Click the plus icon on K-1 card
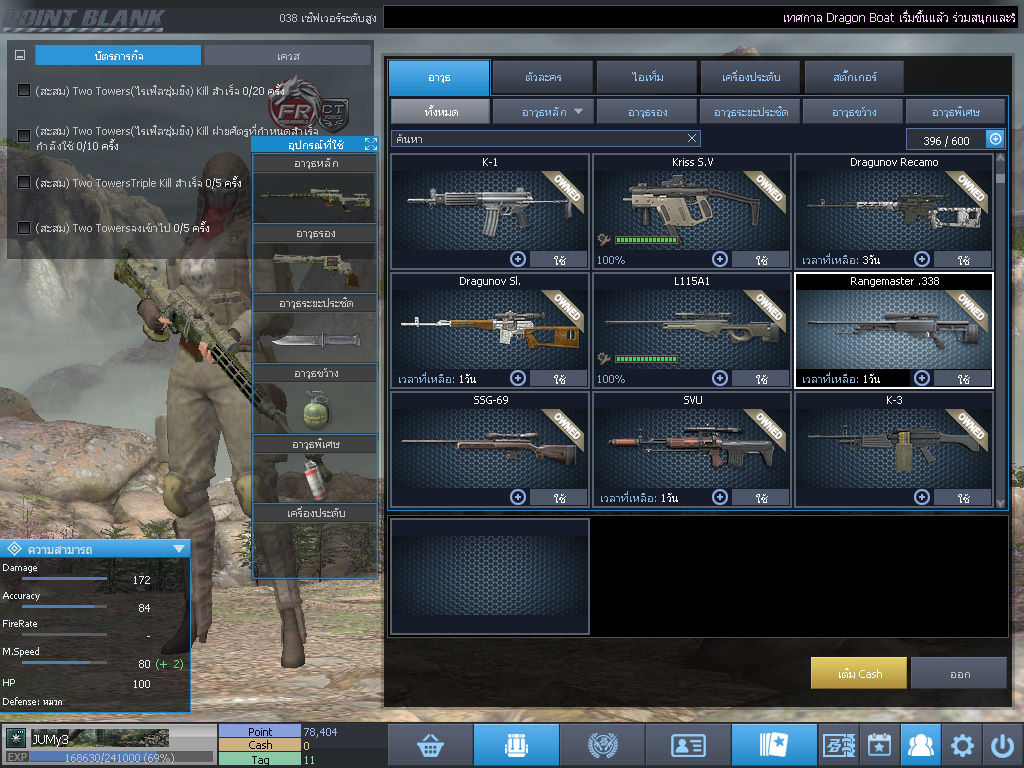1024x768 pixels. 518,259
